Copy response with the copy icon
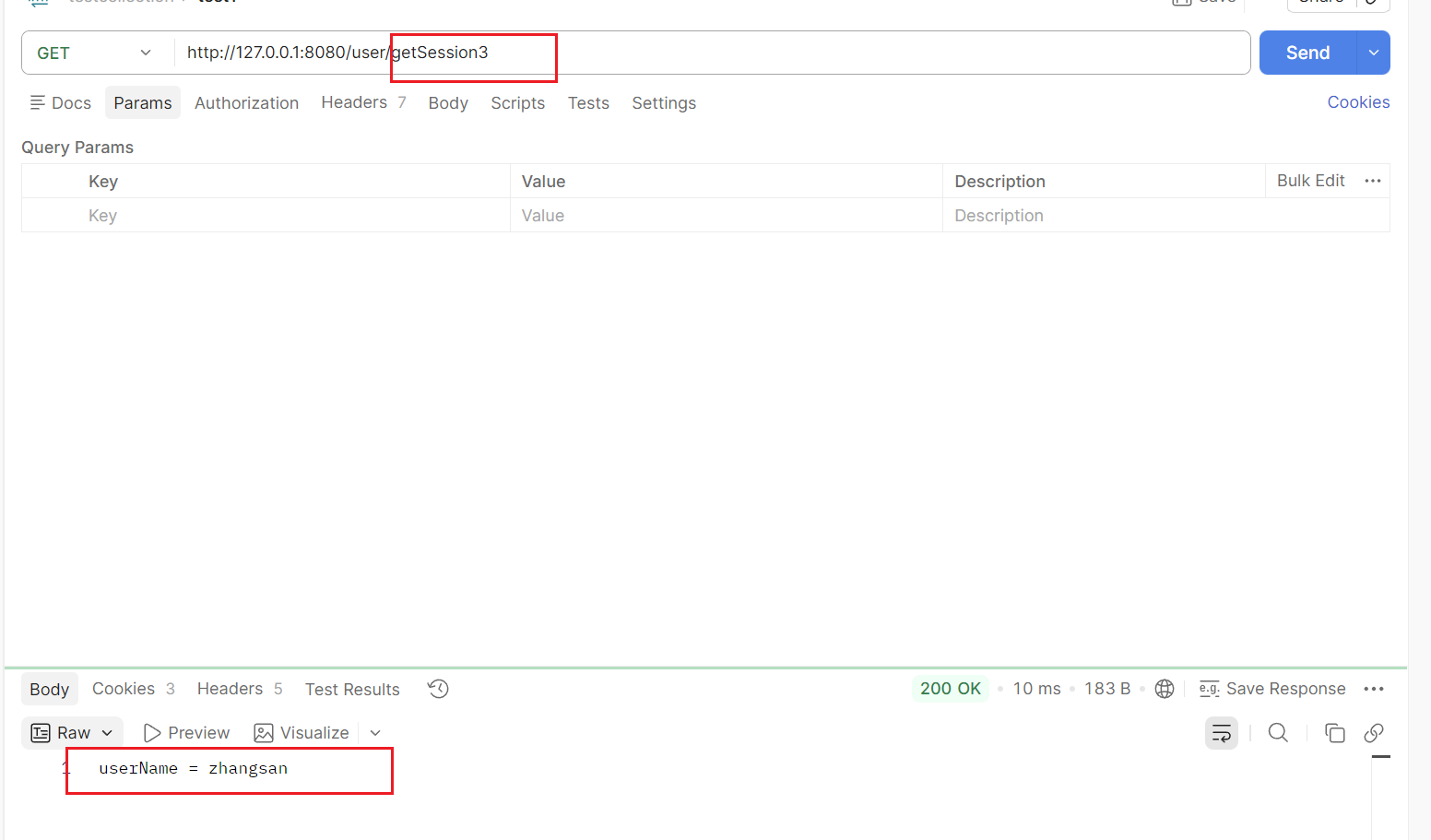 click(1334, 733)
